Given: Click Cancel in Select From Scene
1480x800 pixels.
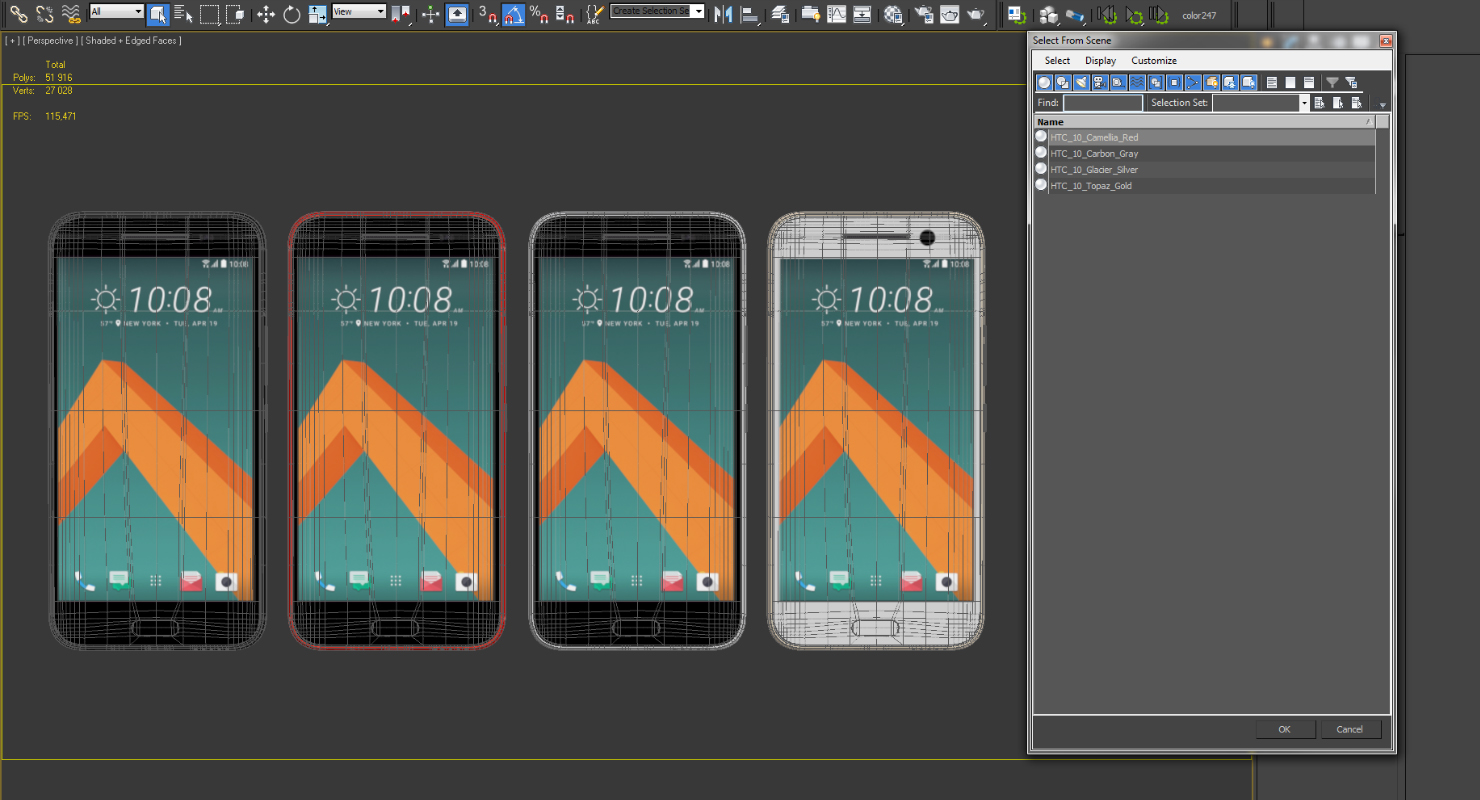Looking at the screenshot, I should tap(1349, 729).
